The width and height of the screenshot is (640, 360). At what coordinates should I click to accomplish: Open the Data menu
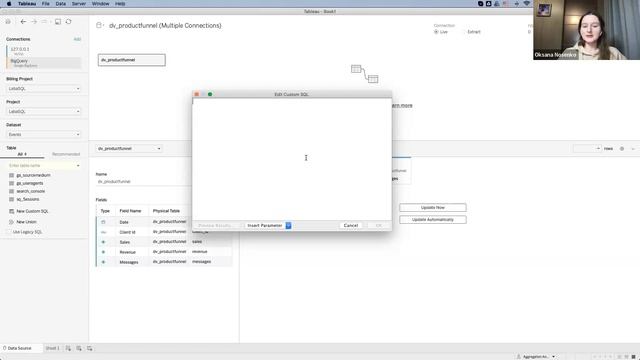60,4
